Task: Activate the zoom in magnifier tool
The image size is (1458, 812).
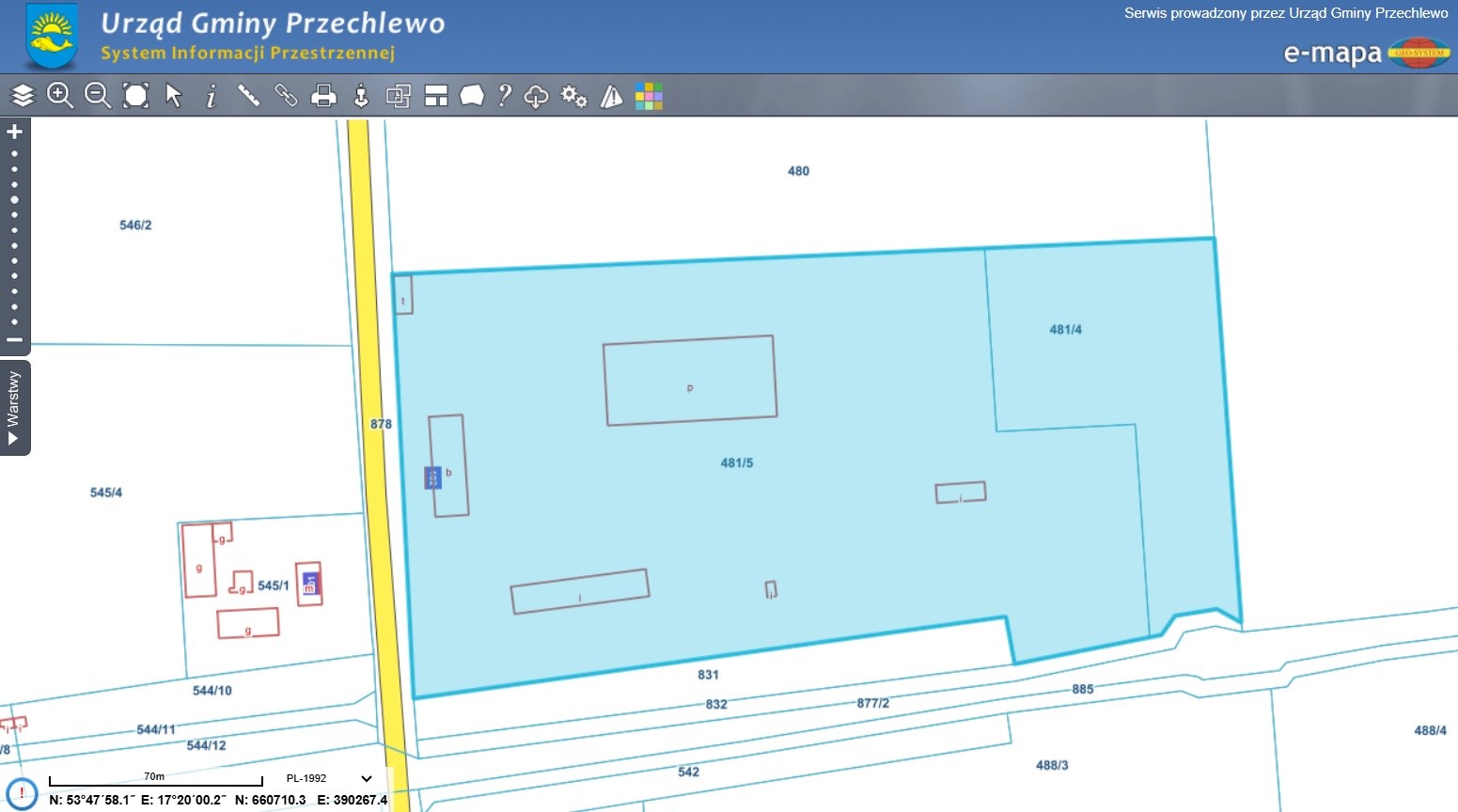Action: [60, 95]
